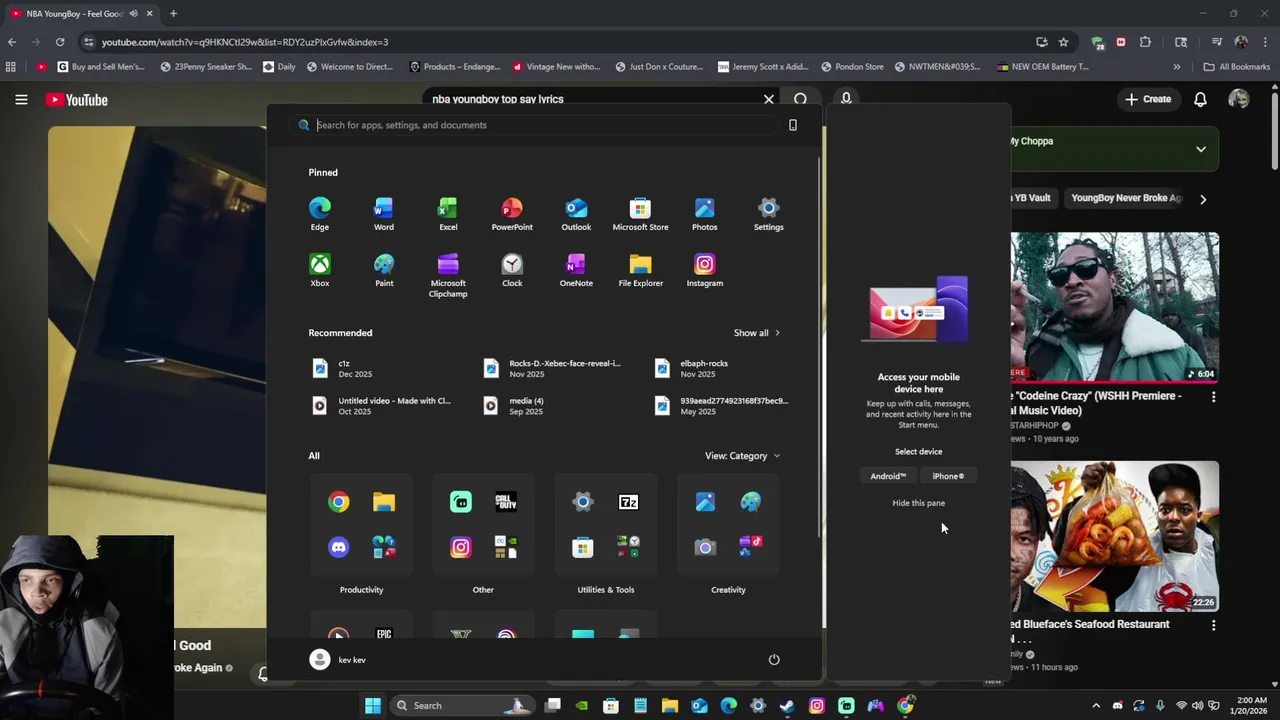Open Edge from pinned apps
This screenshot has height=720, width=1280.
pyautogui.click(x=319, y=213)
